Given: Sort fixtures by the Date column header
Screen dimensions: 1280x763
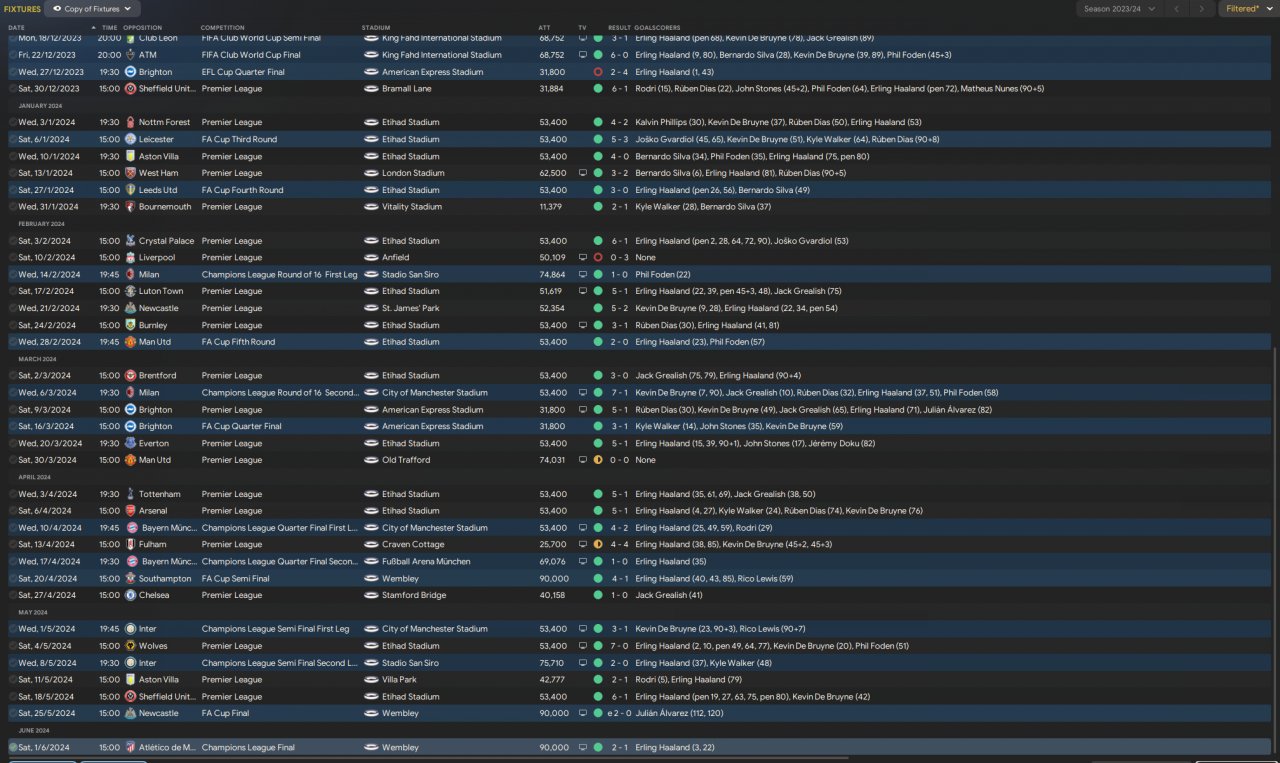Looking at the screenshot, I should pos(16,27).
